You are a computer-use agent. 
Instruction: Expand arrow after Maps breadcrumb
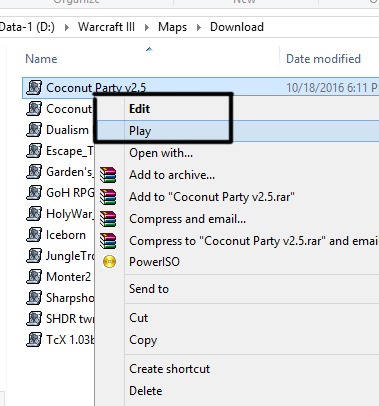(x=199, y=27)
